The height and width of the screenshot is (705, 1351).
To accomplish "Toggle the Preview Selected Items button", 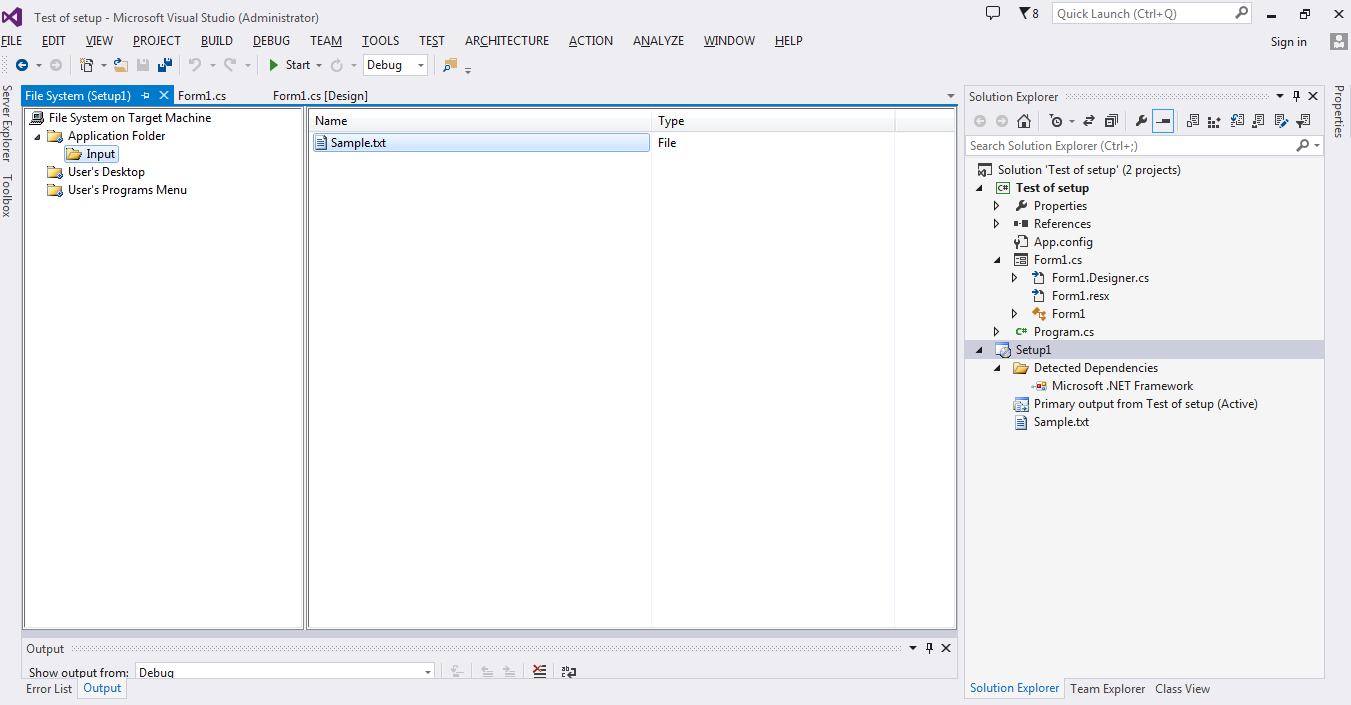I will [1163, 121].
